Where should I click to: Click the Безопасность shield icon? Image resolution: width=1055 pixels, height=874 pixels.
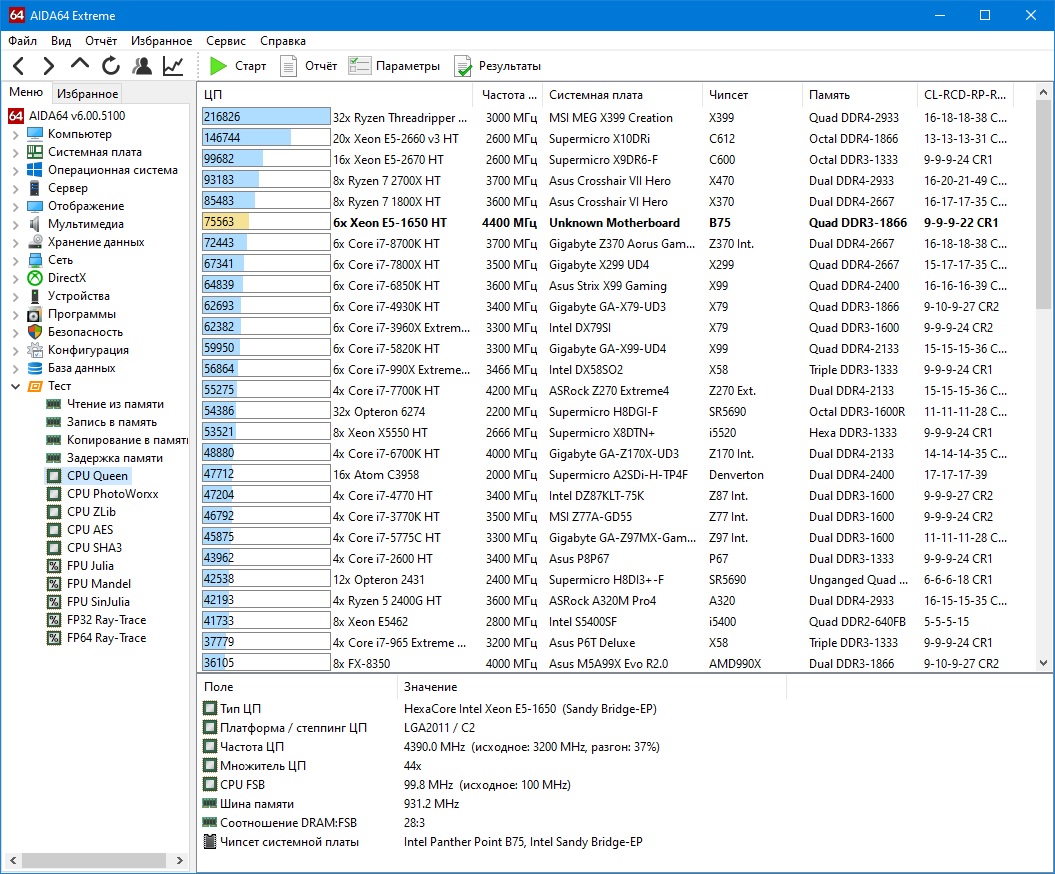coord(35,332)
